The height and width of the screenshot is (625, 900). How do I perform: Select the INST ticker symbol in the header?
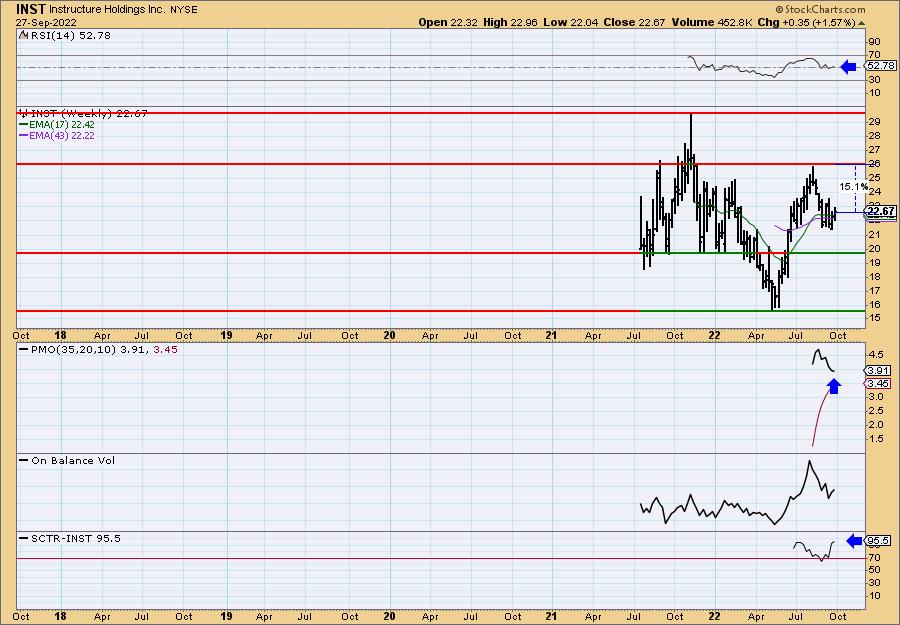click(30, 9)
